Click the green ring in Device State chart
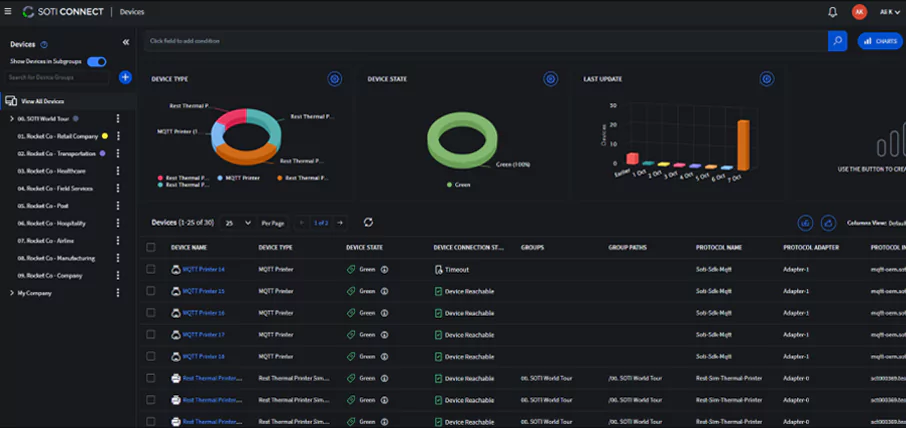Viewport: 906px width, 428px height. (x=462, y=140)
